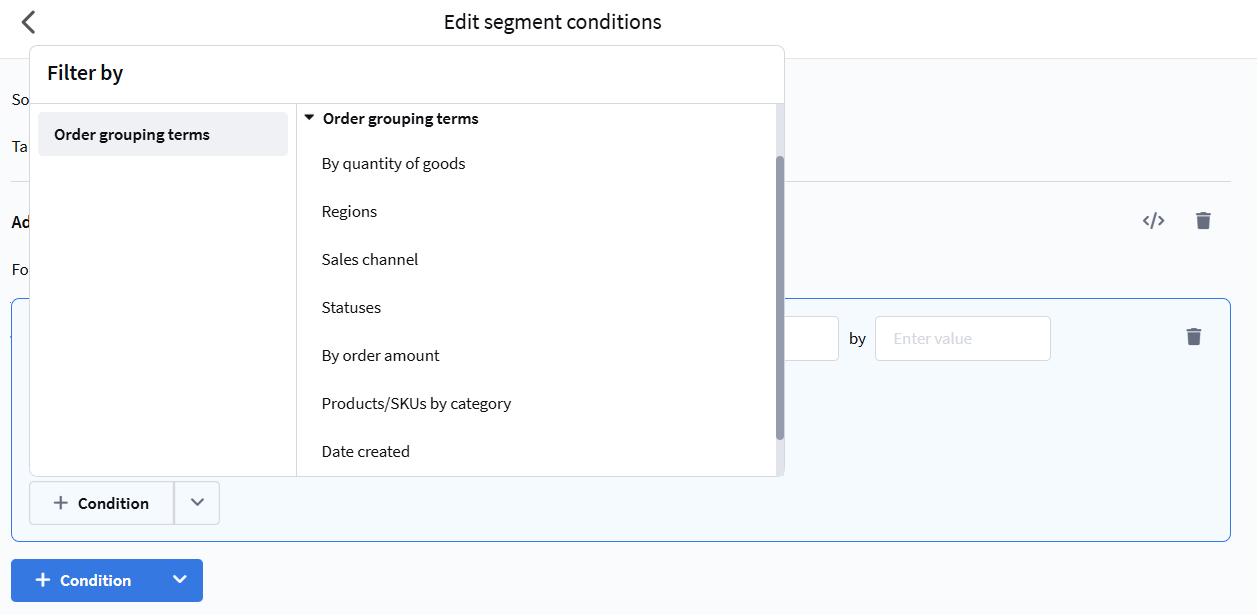Select the Regions filter option
1257x615 pixels.
(x=349, y=211)
